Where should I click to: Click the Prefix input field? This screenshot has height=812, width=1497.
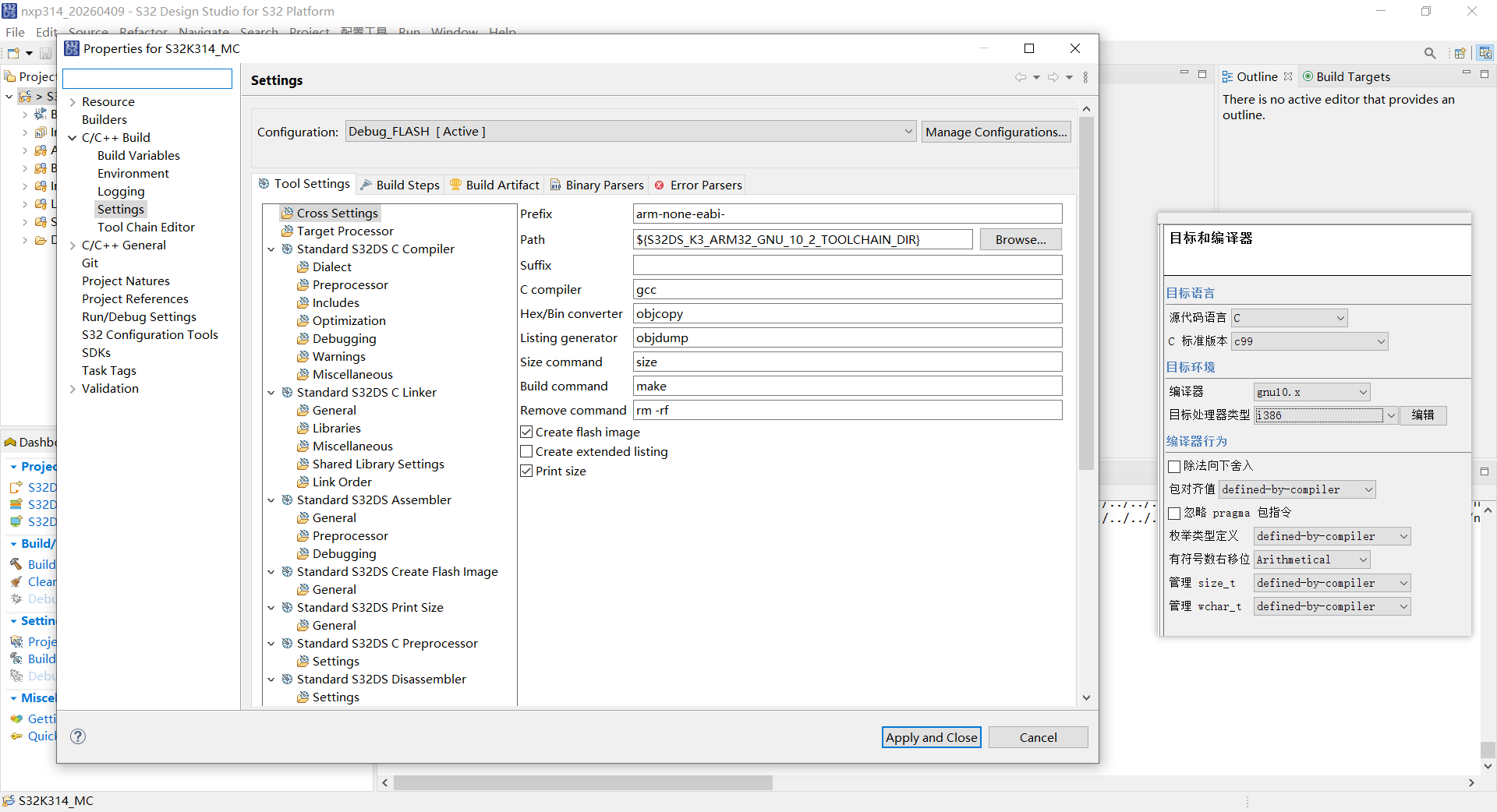click(848, 214)
